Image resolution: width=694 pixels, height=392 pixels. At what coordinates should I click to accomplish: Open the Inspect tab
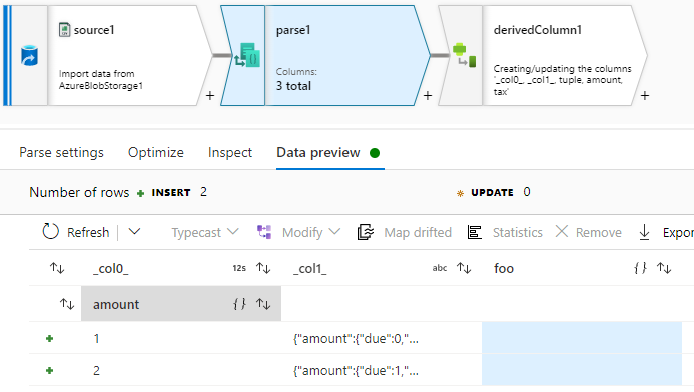point(230,153)
